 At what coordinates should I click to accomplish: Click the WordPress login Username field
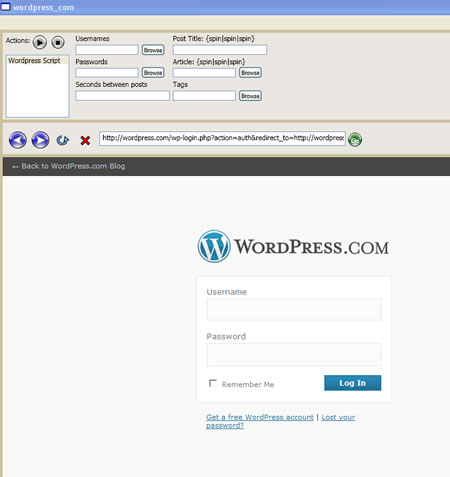[294, 309]
